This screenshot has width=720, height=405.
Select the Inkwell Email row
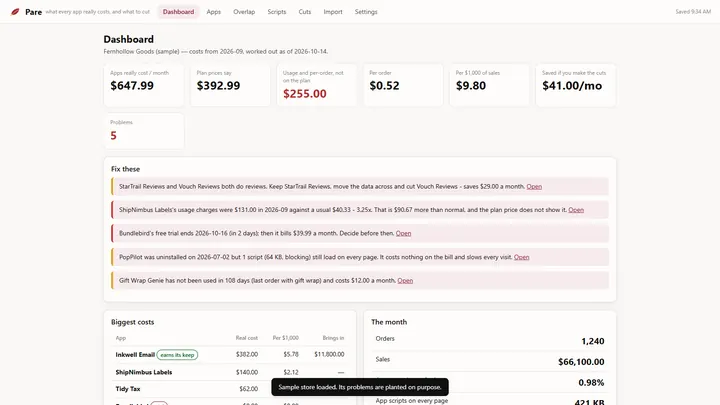tap(230, 354)
